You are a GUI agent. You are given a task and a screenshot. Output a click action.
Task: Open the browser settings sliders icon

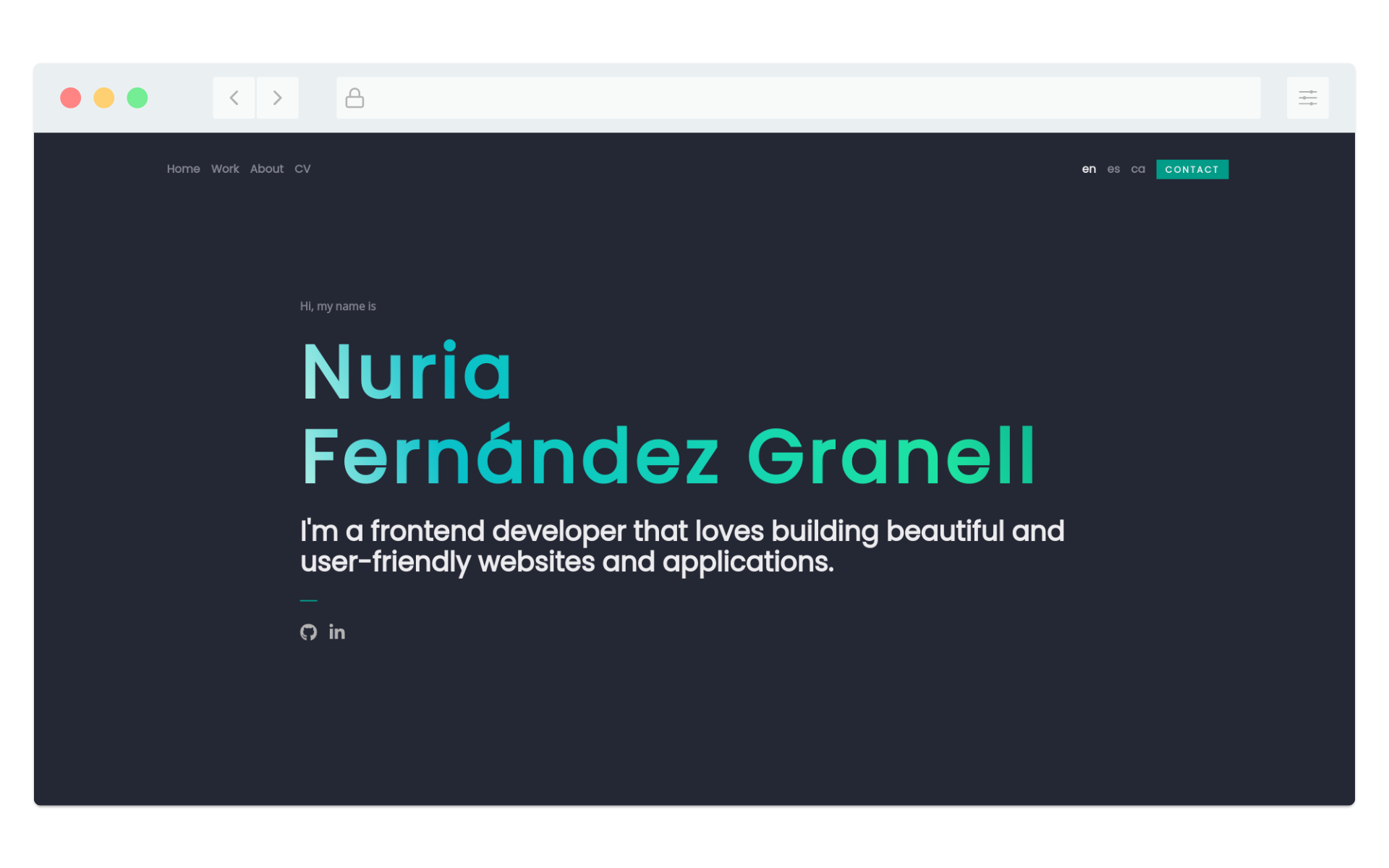(1307, 97)
